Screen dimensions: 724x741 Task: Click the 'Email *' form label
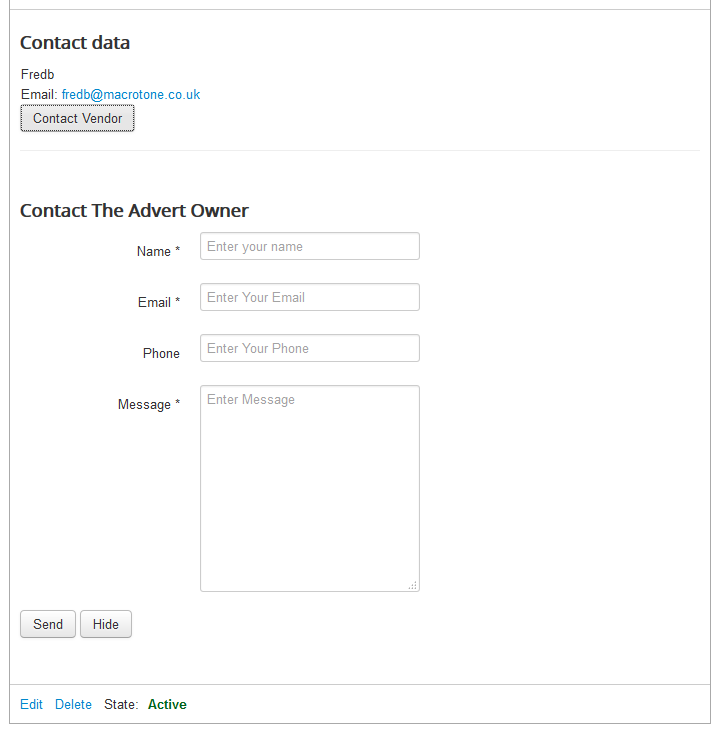pyautogui.click(x=159, y=303)
